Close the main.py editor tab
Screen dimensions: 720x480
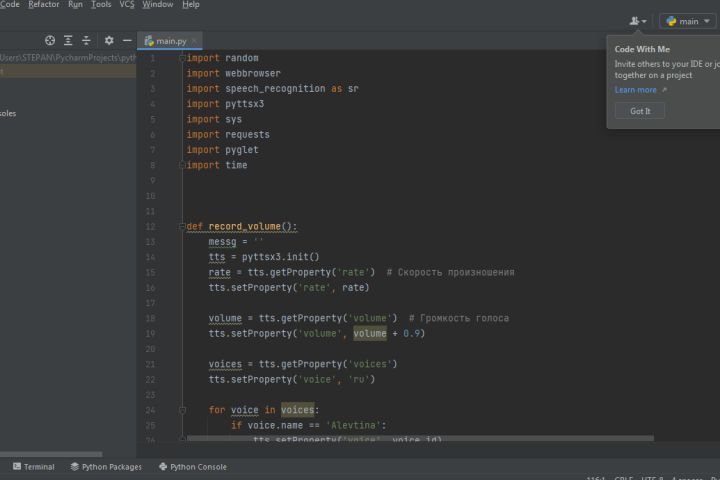coord(195,41)
